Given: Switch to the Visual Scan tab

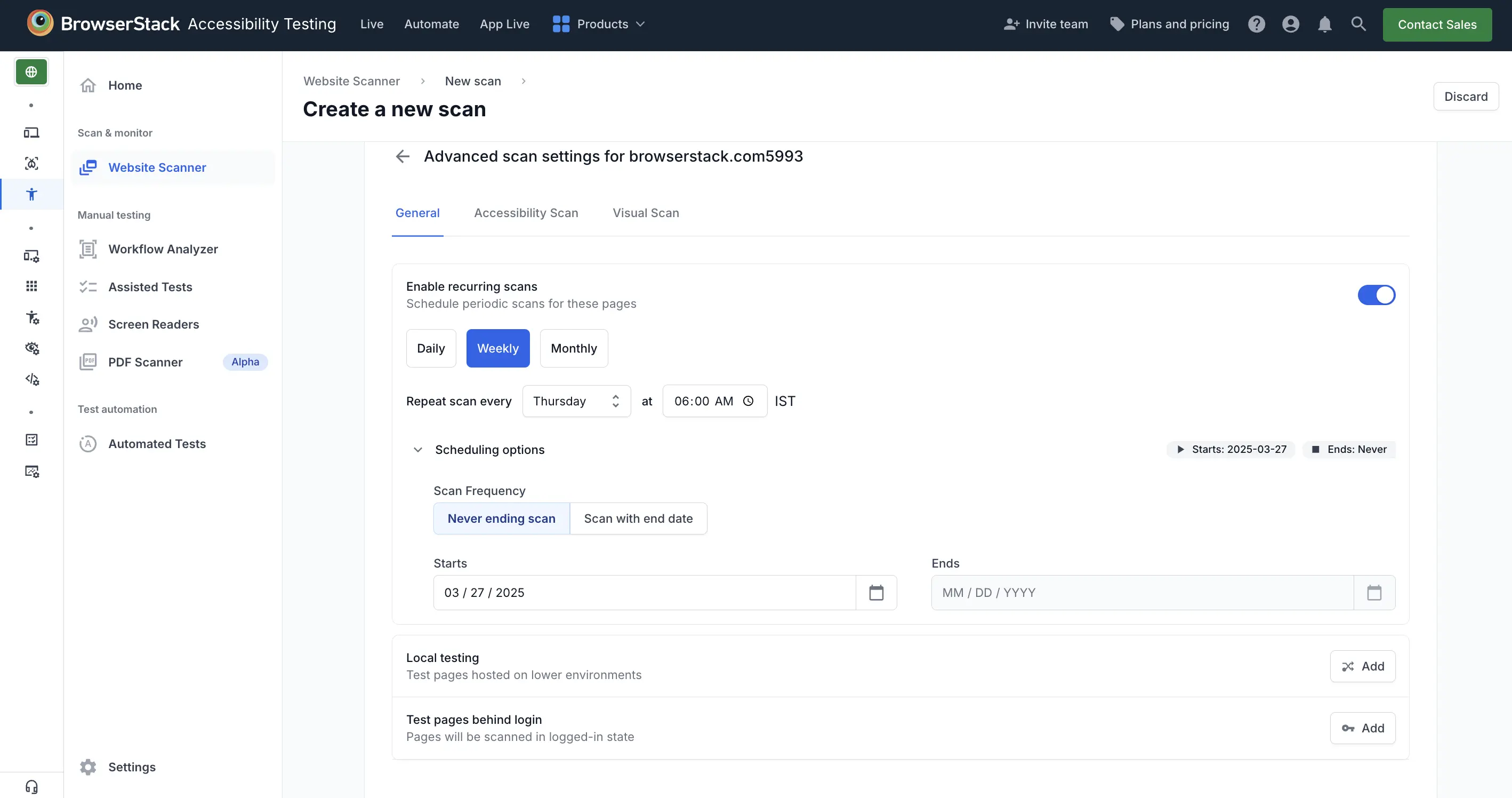Looking at the screenshot, I should 646,213.
